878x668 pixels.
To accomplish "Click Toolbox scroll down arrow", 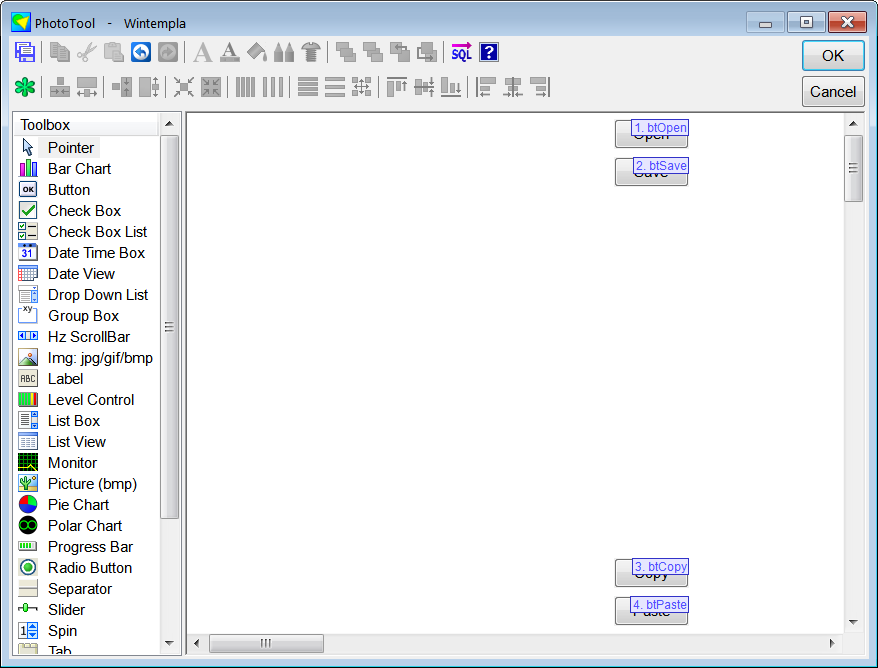I will click(x=169, y=643).
